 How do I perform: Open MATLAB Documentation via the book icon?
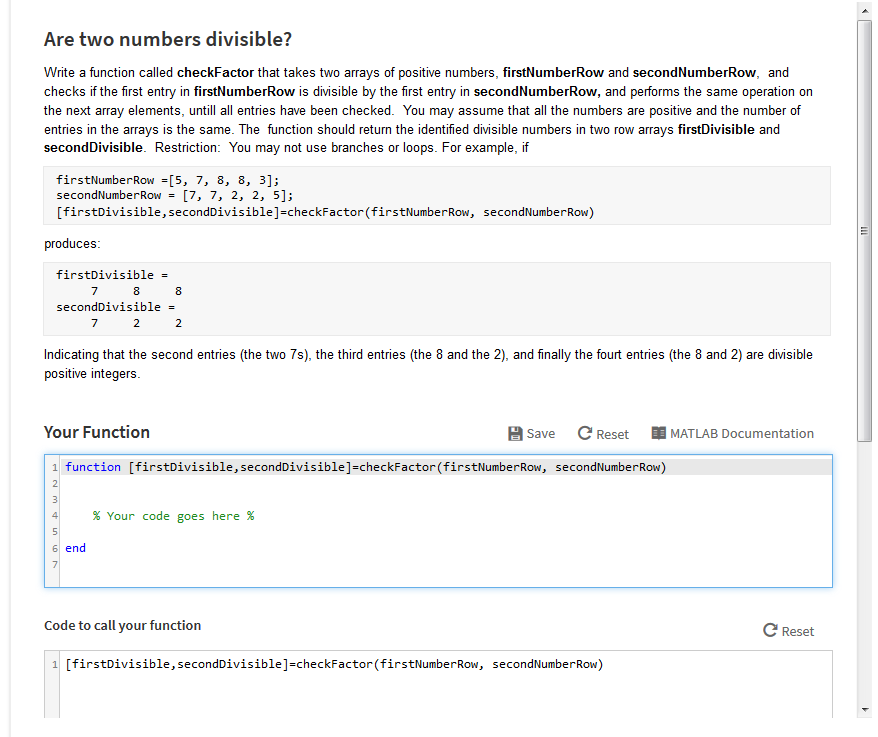click(659, 433)
